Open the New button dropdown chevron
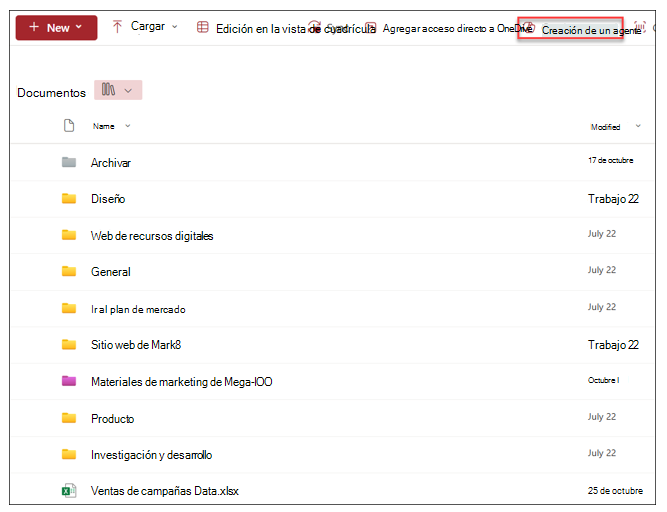667x512 pixels. click(79, 27)
